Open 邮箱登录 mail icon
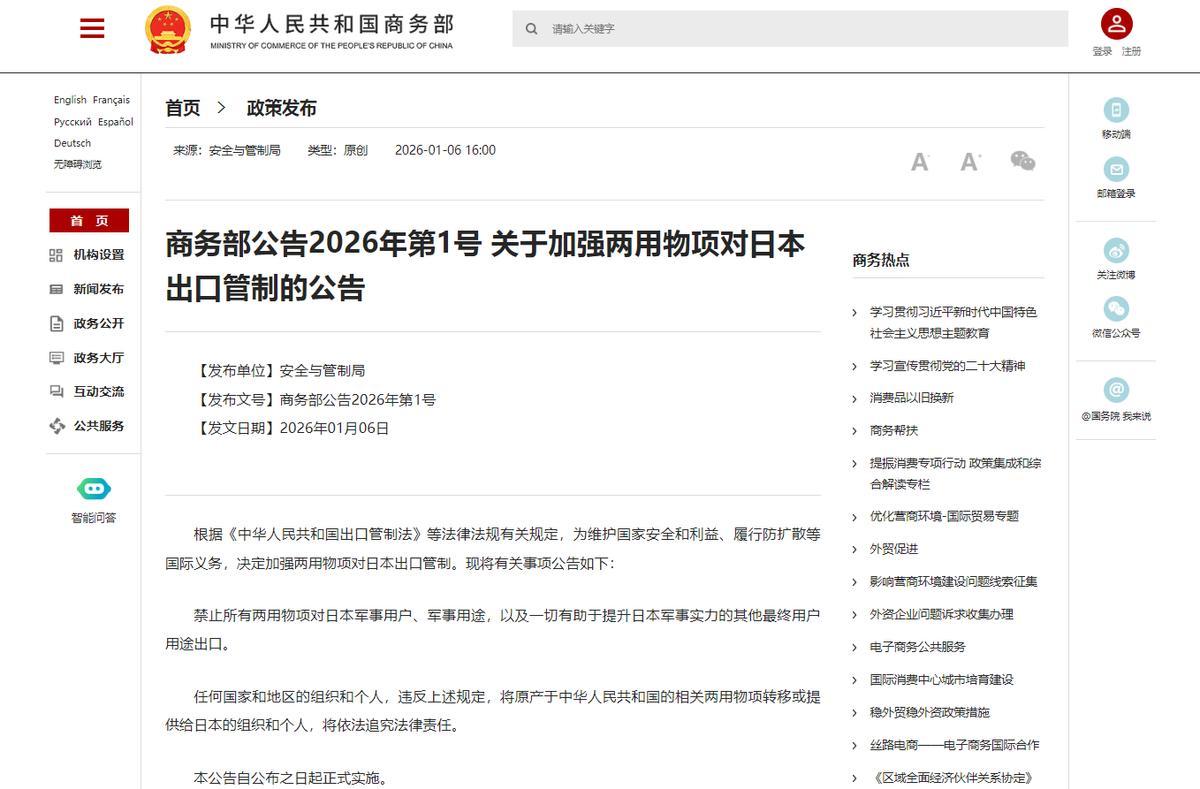Screen dimensions: 1200x789 [1116, 169]
